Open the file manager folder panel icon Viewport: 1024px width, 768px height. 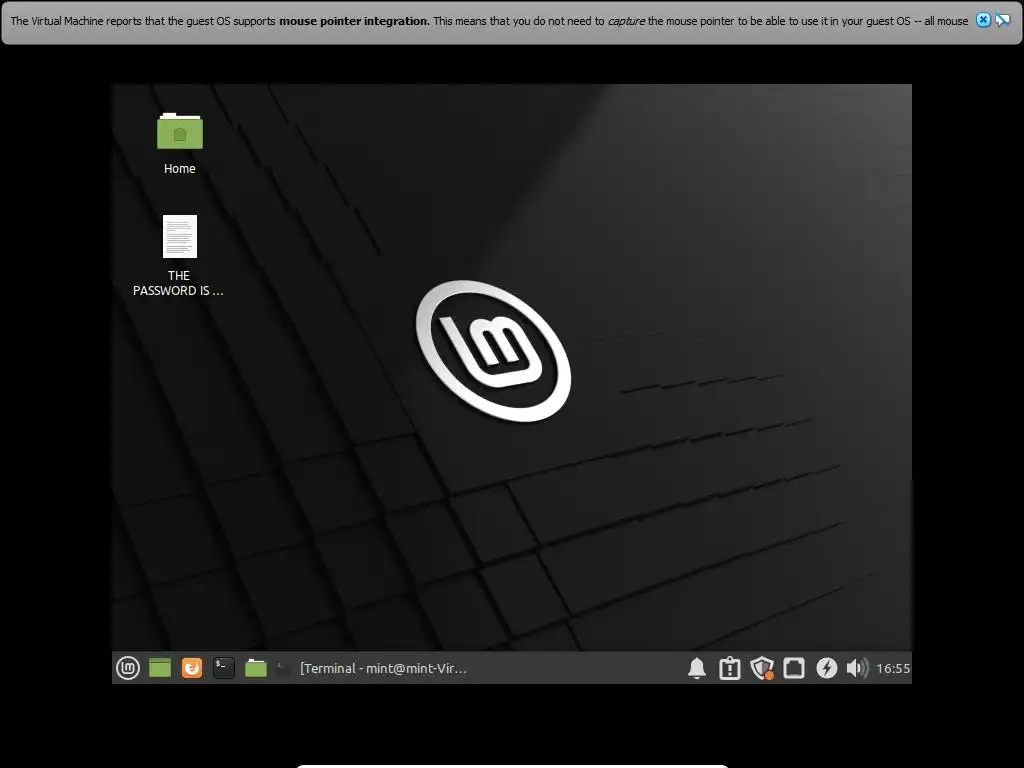(256, 667)
